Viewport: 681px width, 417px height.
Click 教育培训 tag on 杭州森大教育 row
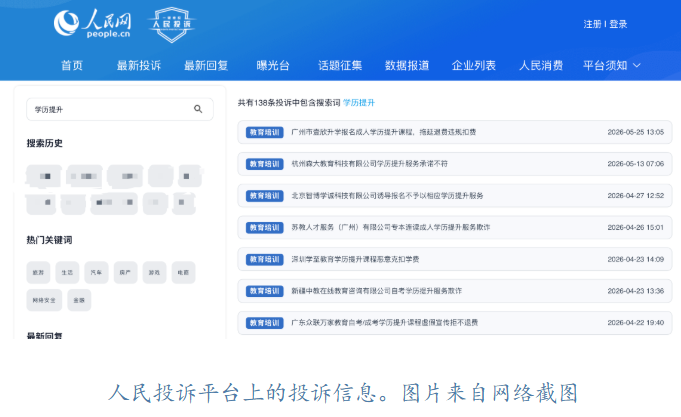[264, 164]
